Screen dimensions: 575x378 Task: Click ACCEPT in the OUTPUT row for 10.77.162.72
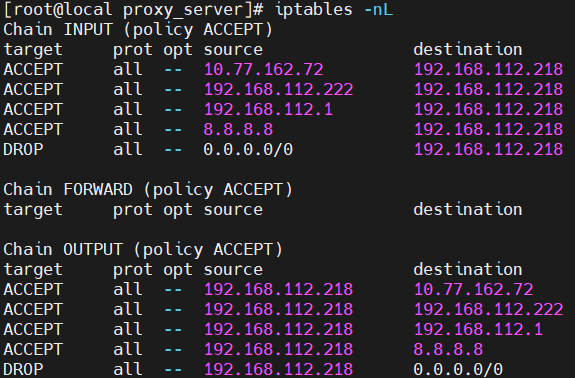[33, 289]
